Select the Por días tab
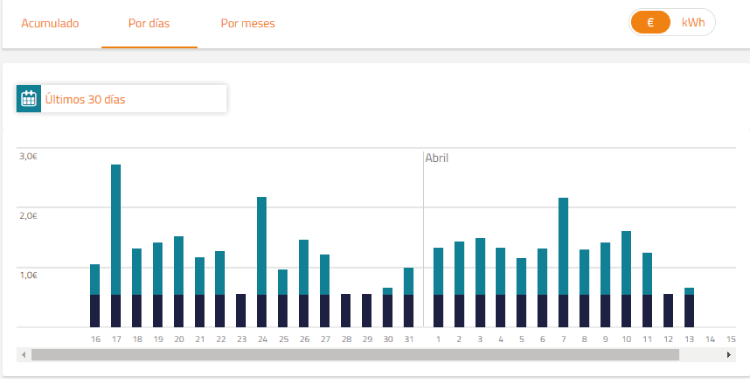 pyautogui.click(x=149, y=23)
